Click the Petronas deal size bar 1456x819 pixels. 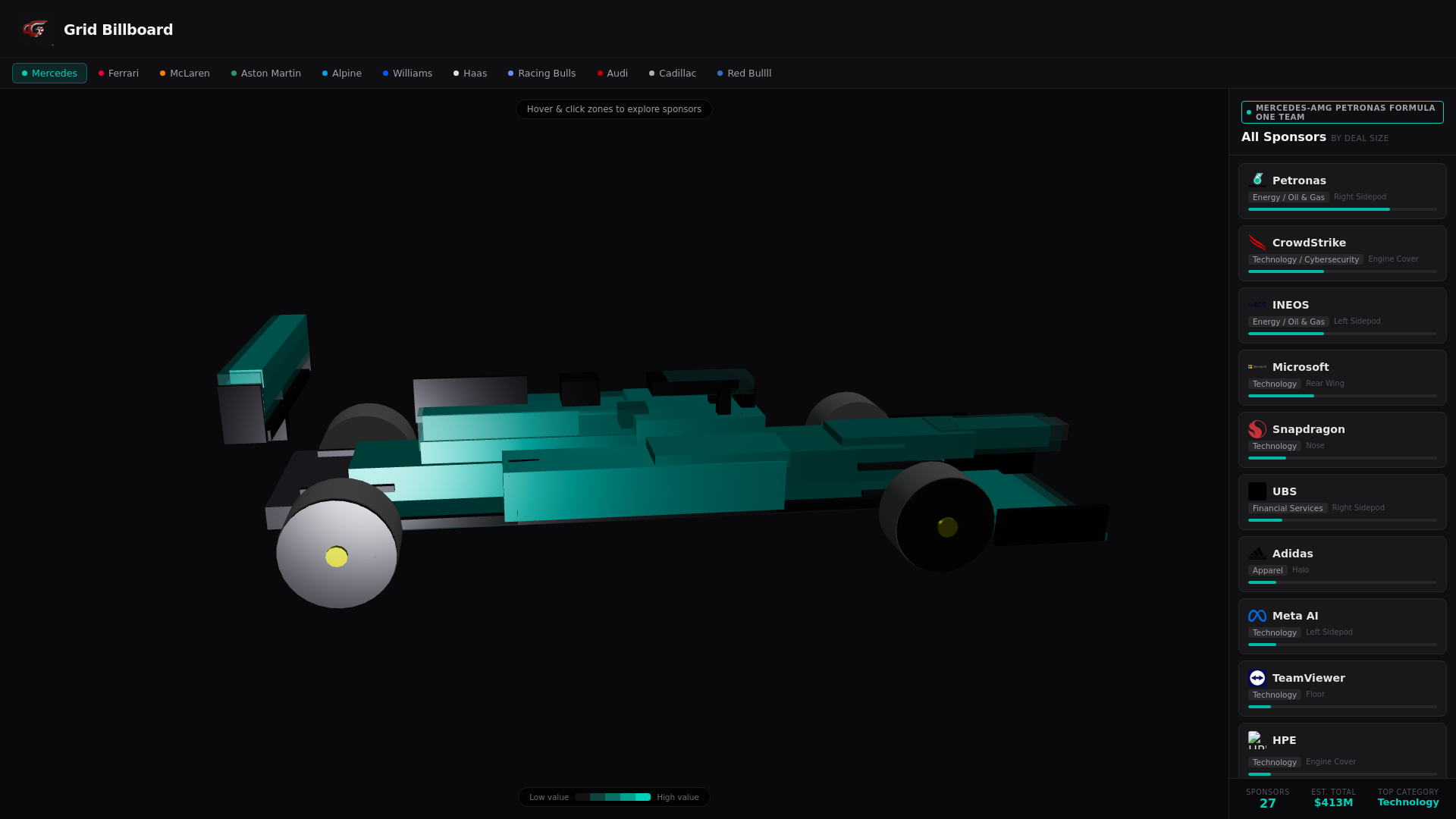(x=1342, y=209)
